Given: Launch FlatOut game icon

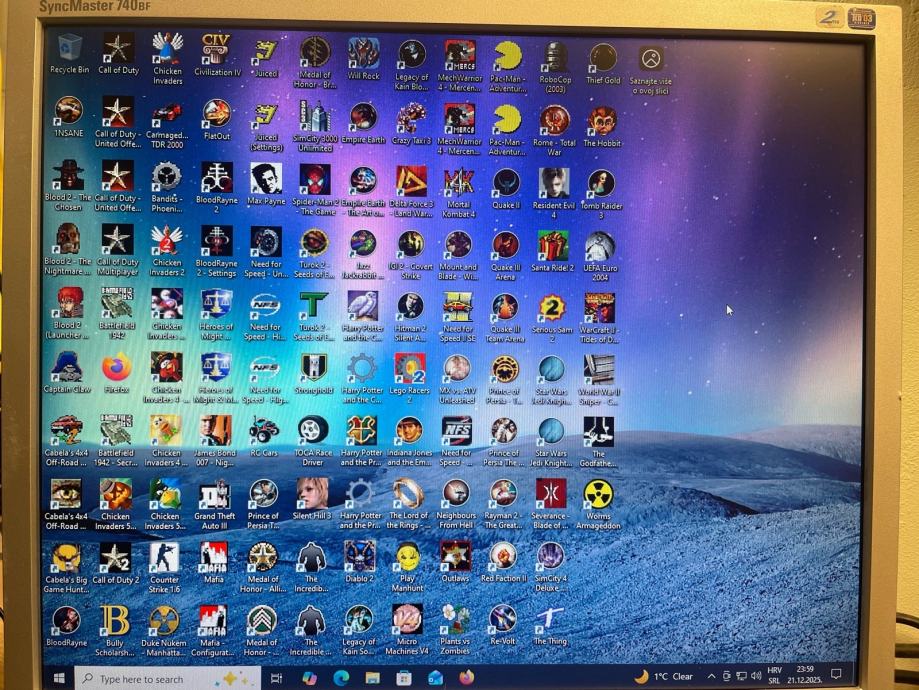Looking at the screenshot, I should (217, 120).
